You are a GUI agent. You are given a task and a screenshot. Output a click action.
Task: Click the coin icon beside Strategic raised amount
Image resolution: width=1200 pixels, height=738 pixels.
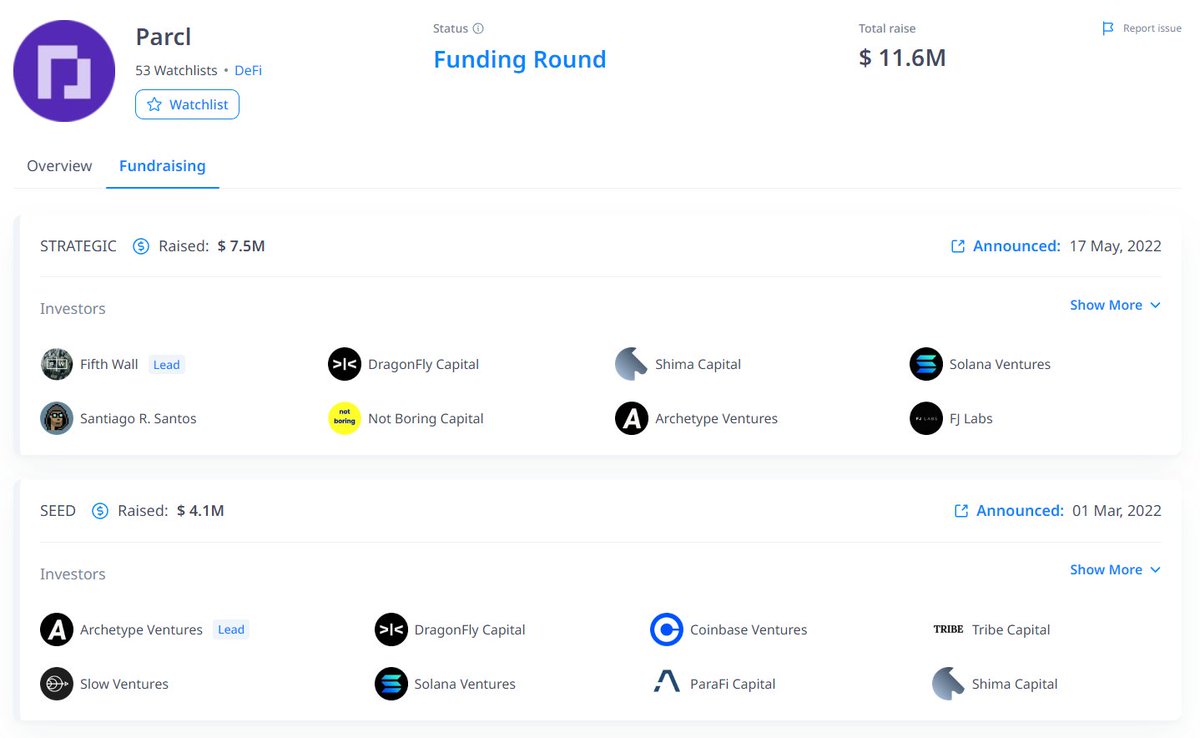[x=141, y=245]
